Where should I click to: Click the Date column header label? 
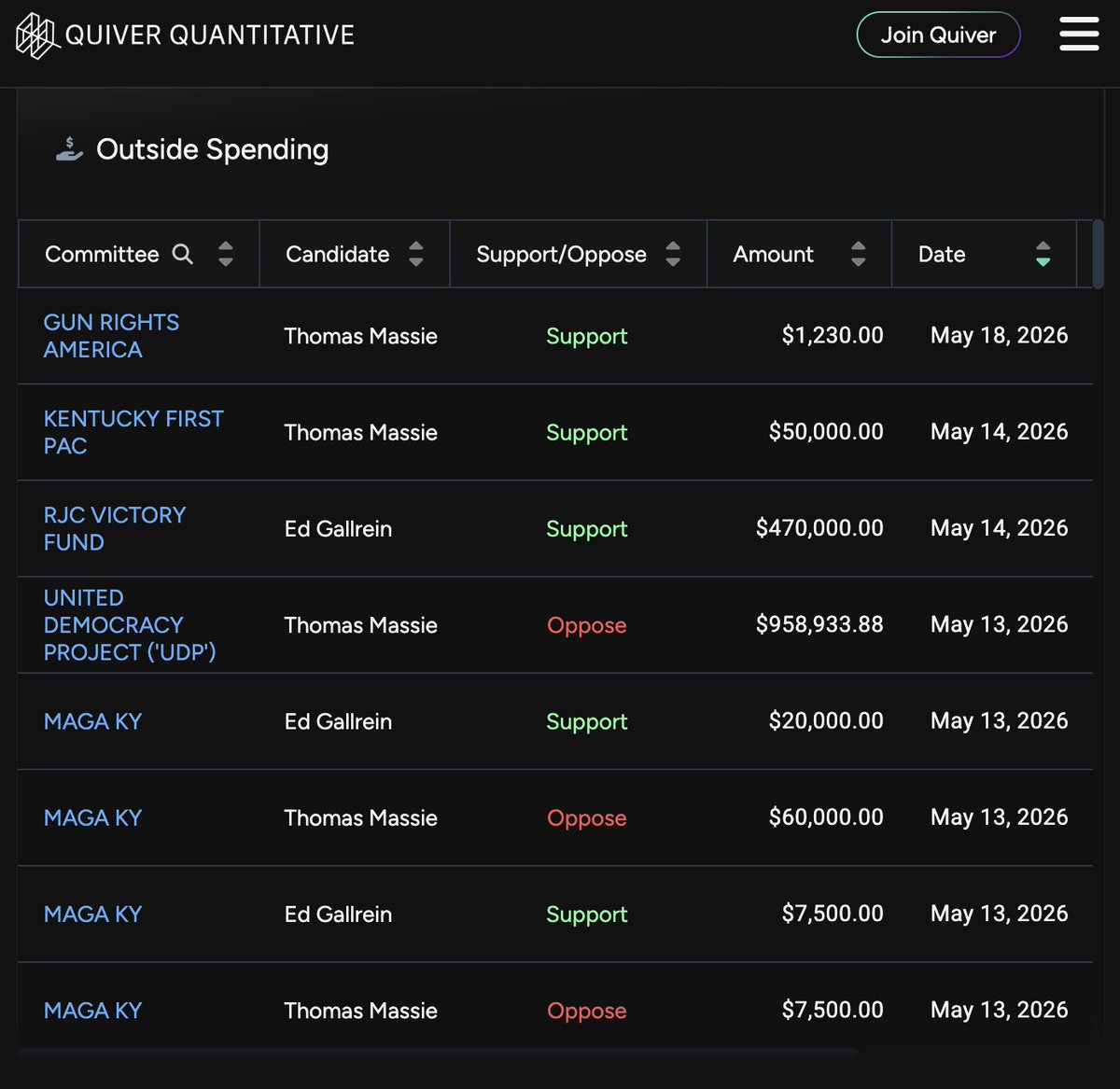point(942,254)
